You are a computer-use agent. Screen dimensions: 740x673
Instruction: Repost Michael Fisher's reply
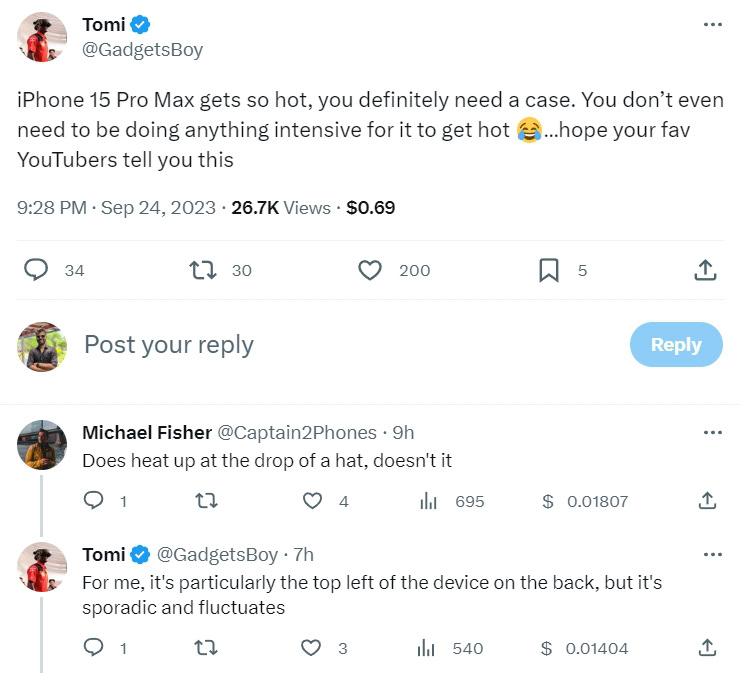tap(207, 501)
